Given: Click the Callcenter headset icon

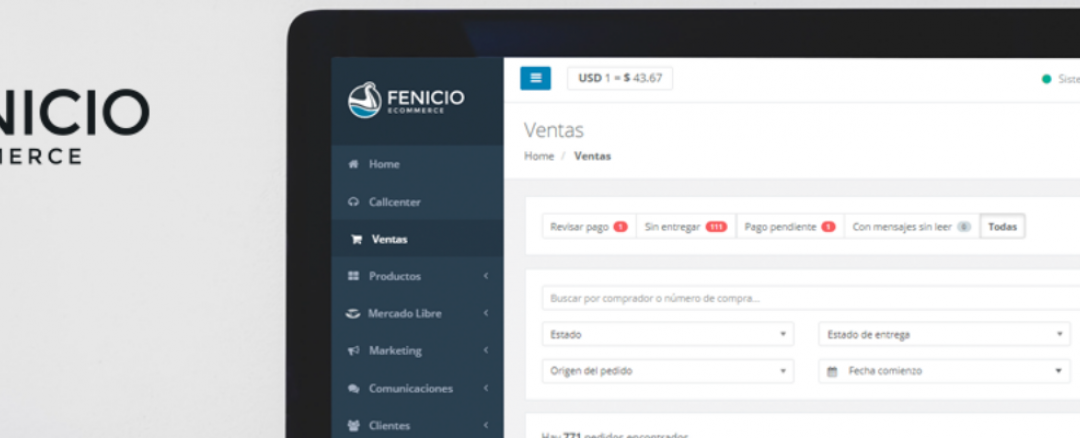Looking at the screenshot, I should tap(354, 202).
